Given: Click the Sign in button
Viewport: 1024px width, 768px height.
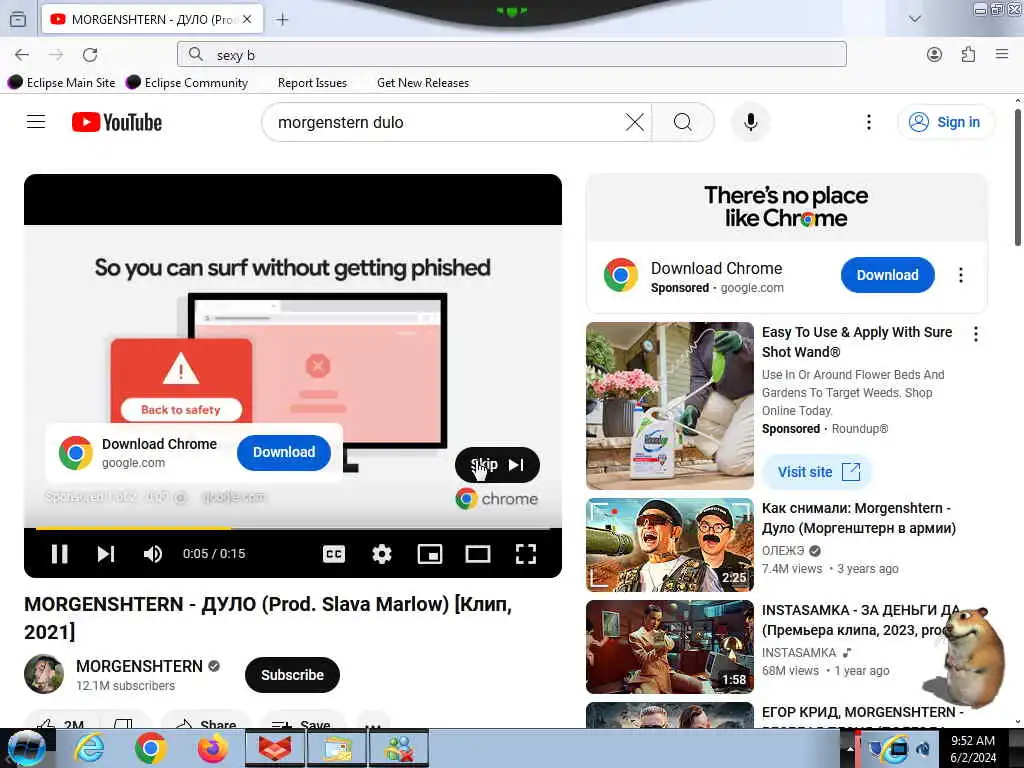Looking at the screenshot, I should click(946, 122).
